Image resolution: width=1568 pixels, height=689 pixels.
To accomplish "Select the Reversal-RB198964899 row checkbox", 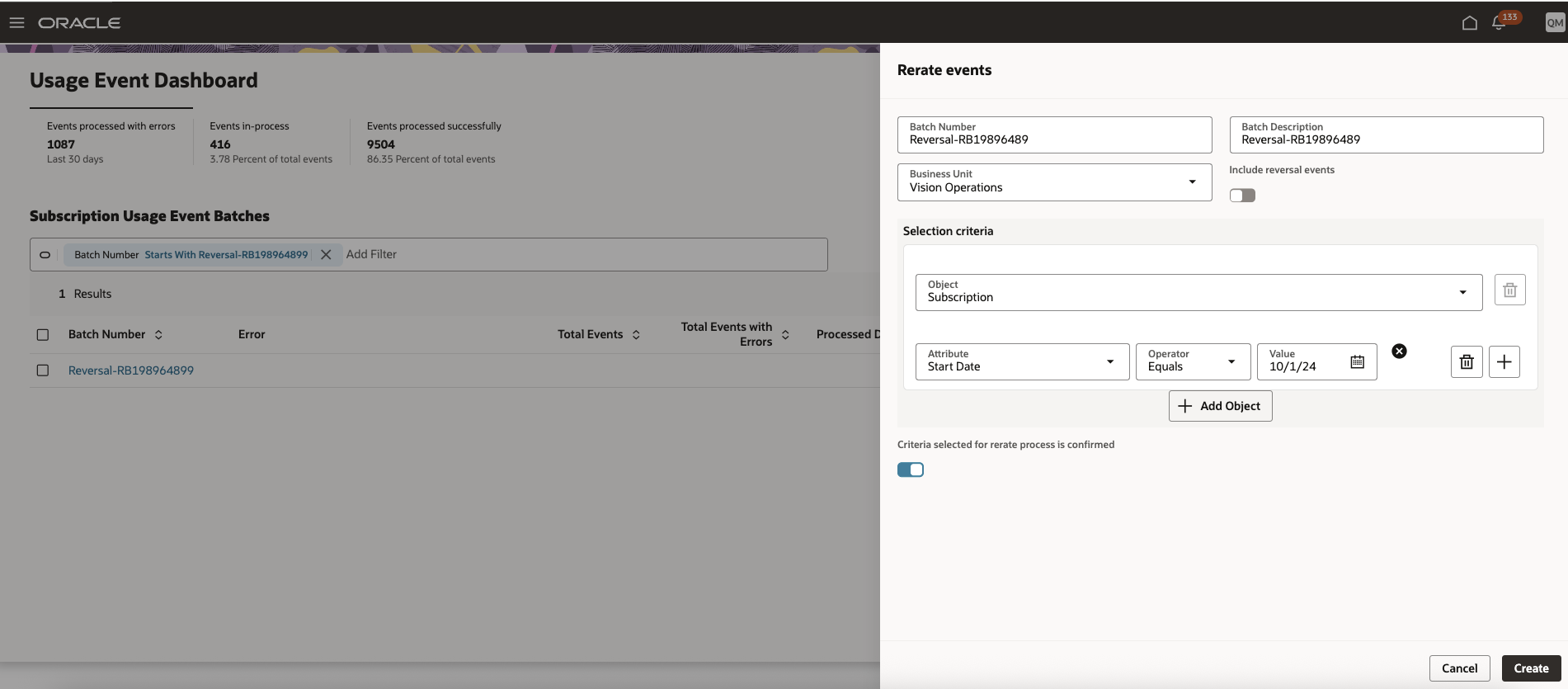I will pyautogui.click(x=43, y=370).
